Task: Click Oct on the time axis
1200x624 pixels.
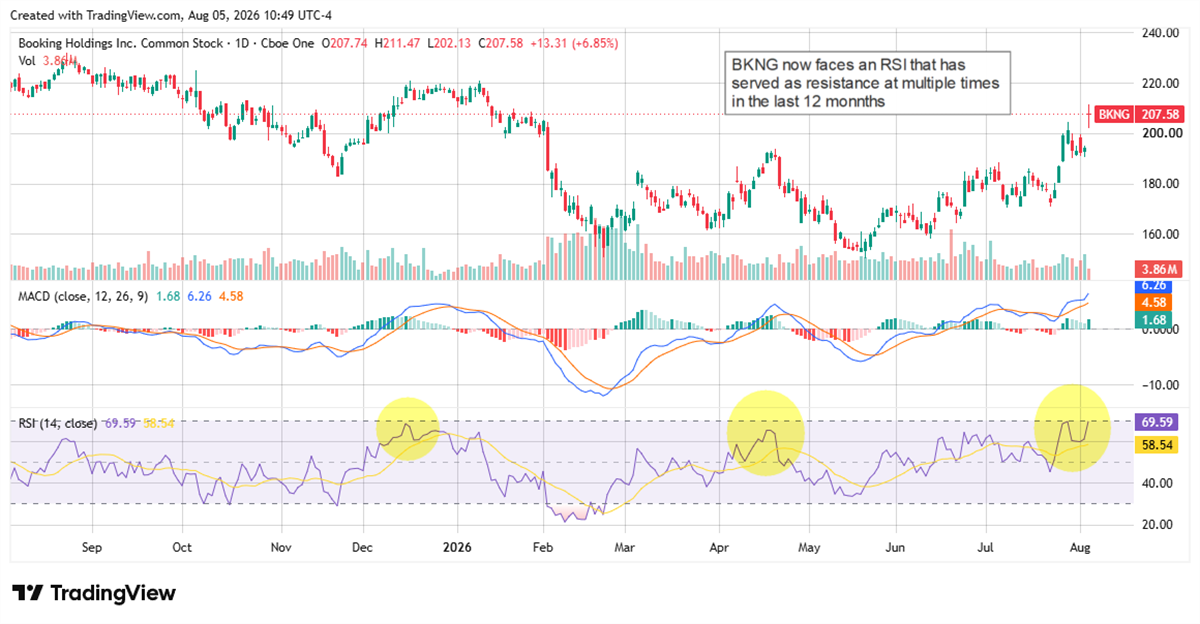Action: pyautogui.click(x=183, y=548)
